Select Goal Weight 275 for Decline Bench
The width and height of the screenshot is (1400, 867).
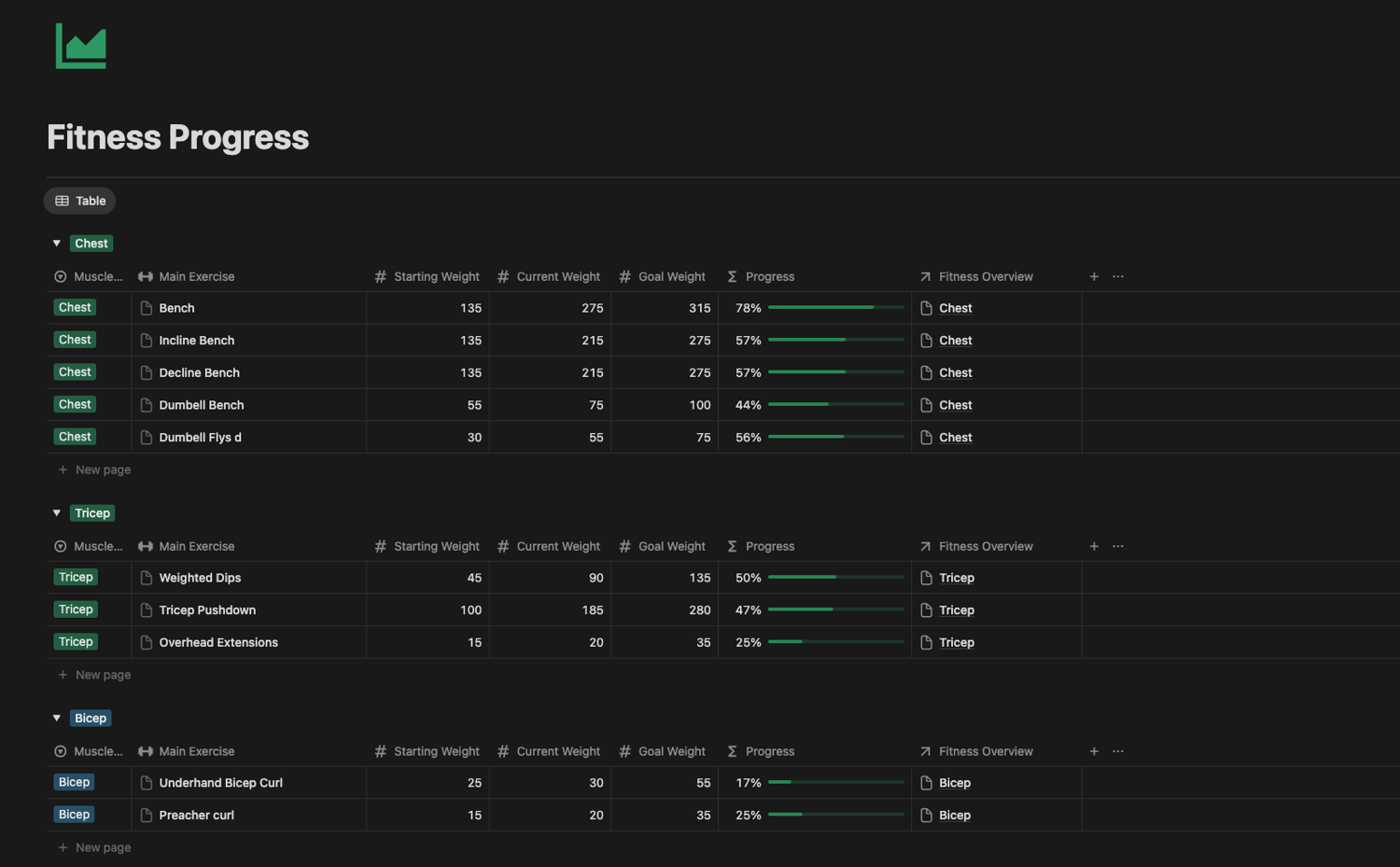pyautogui.click(x=665, y=372)
